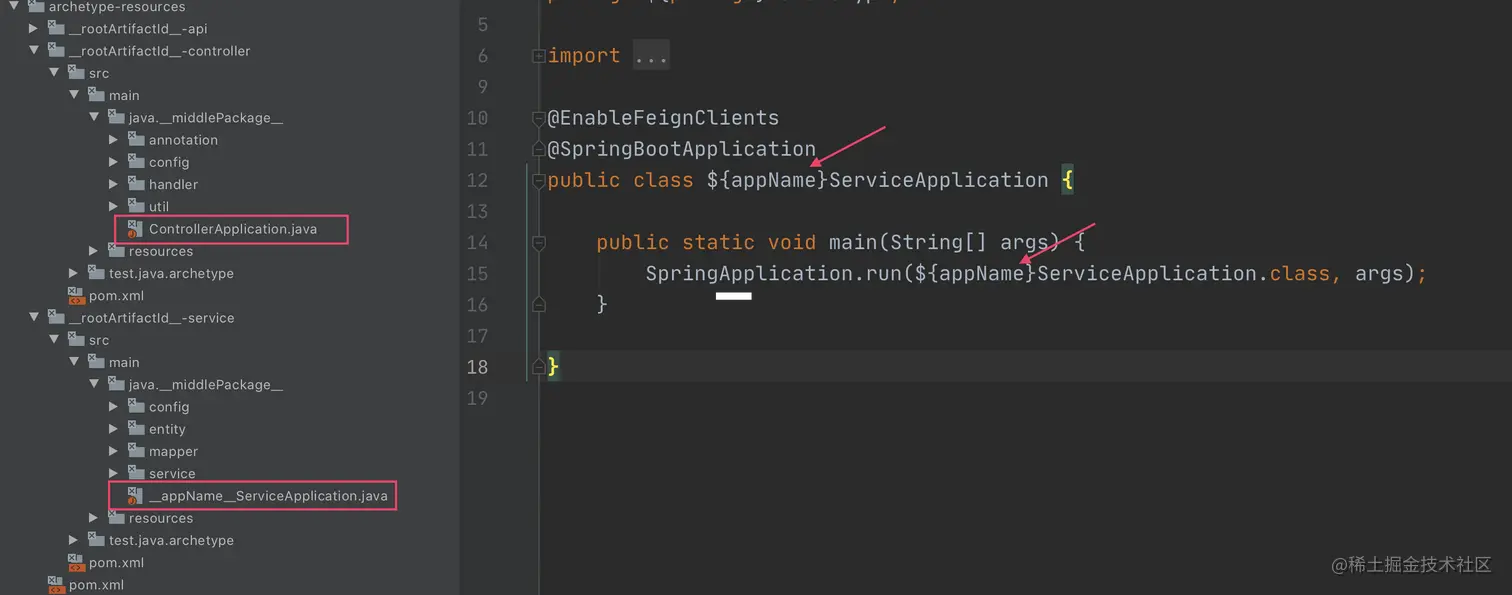Click line number 19 in the gutter

click(477, 398)
